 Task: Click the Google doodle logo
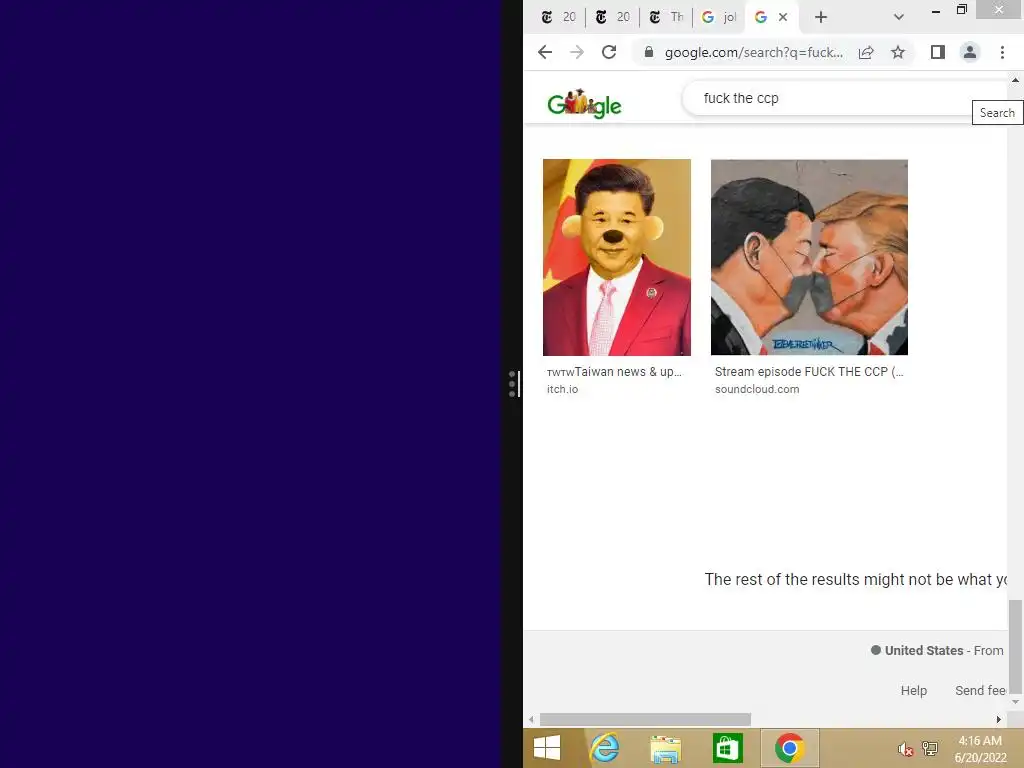[x=584, y=104]
